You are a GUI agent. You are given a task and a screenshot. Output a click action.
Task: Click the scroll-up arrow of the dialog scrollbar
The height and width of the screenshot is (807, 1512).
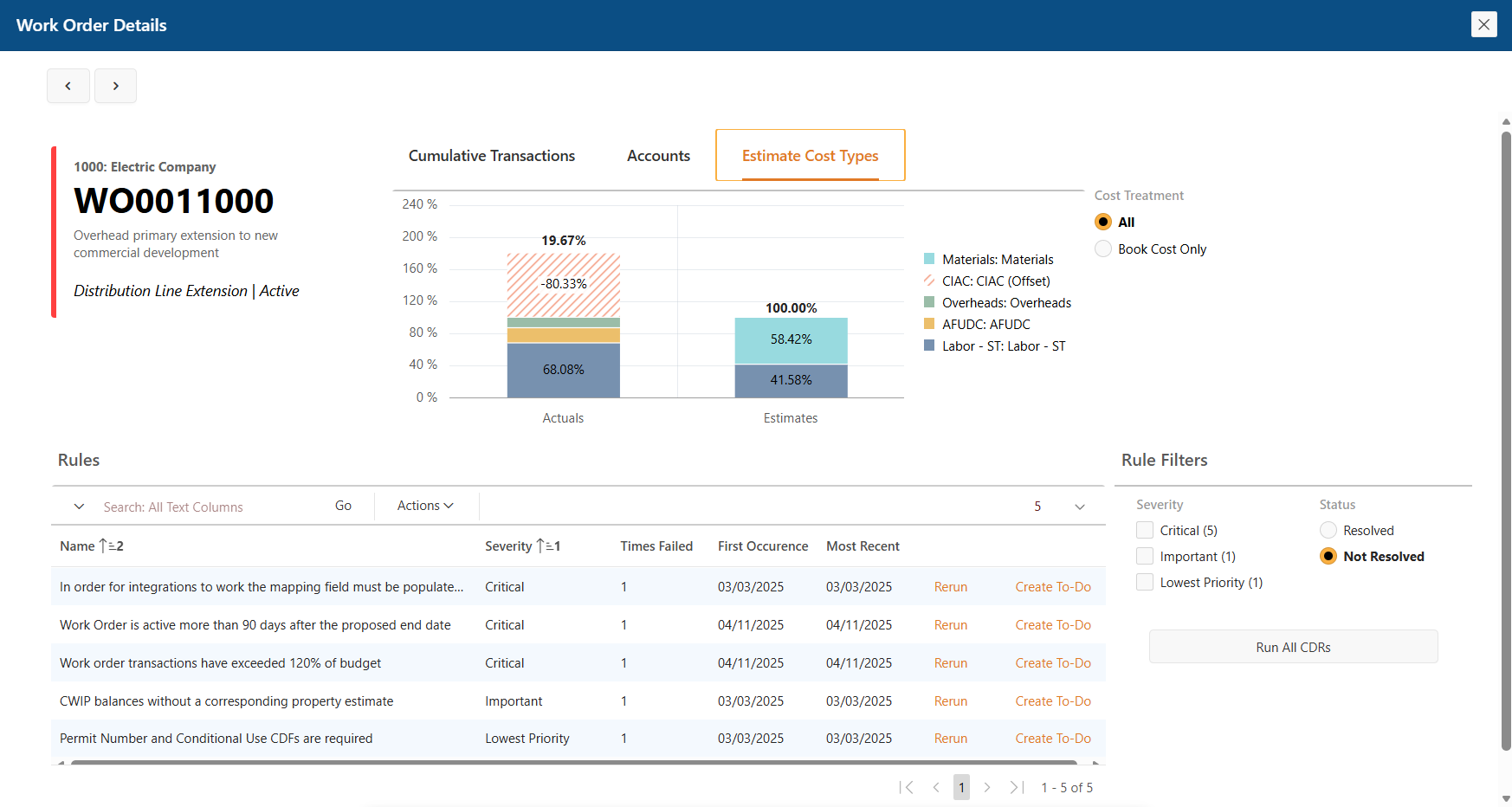1506,122
